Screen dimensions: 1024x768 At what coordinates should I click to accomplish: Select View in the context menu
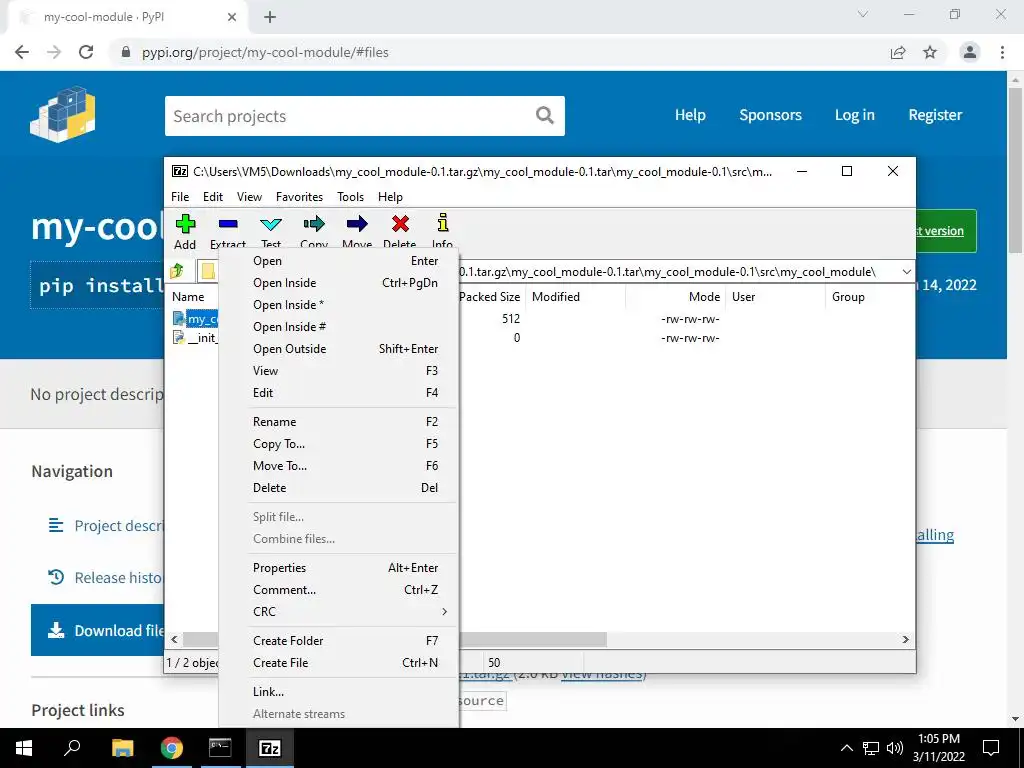[339, 371]
